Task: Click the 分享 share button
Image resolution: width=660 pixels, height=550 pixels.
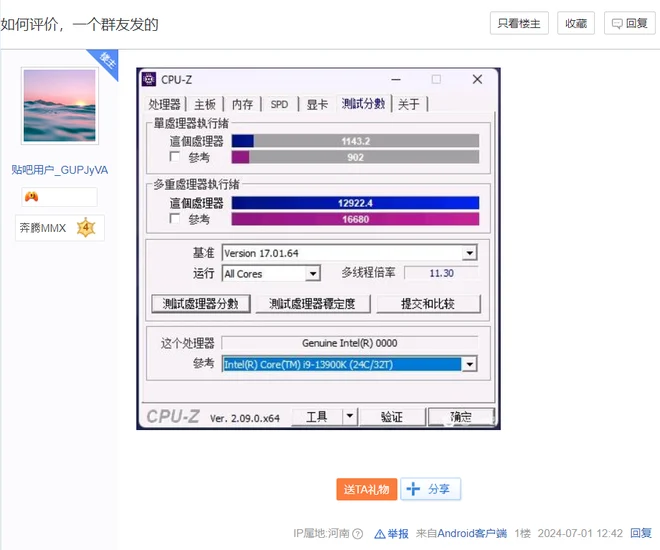Action: click(x=430, y=489)
